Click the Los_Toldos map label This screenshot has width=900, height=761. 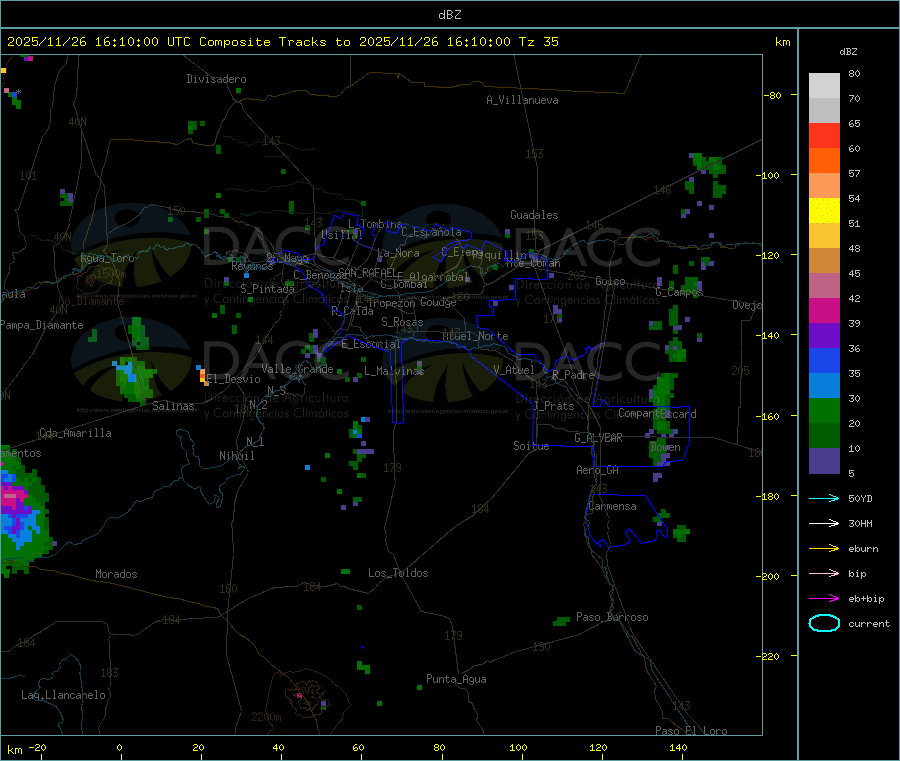[x=398, y=573]
